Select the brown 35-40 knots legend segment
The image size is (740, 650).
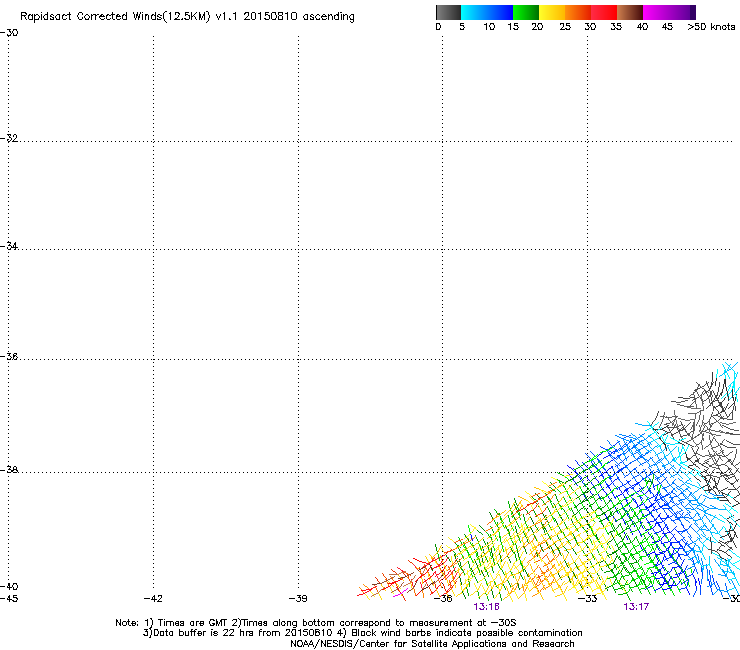click(x=630, y=12)
